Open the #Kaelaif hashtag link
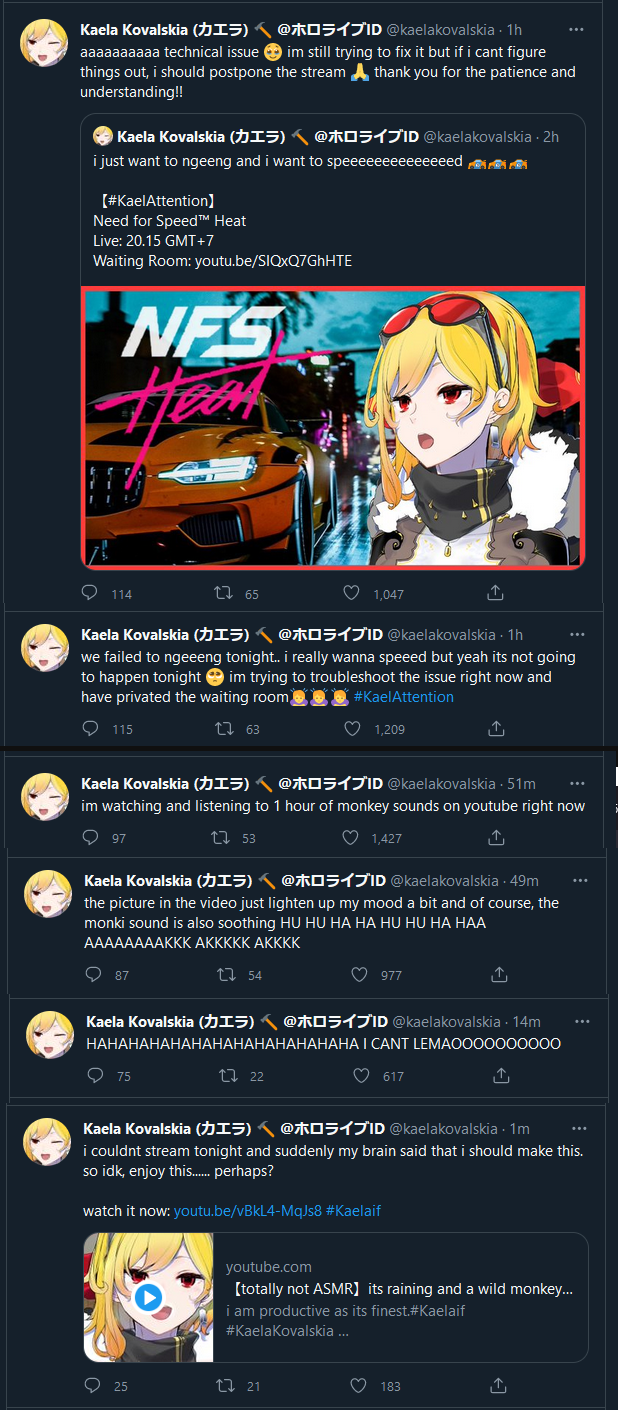The image size is (618, 1410). coord(353,1211)
